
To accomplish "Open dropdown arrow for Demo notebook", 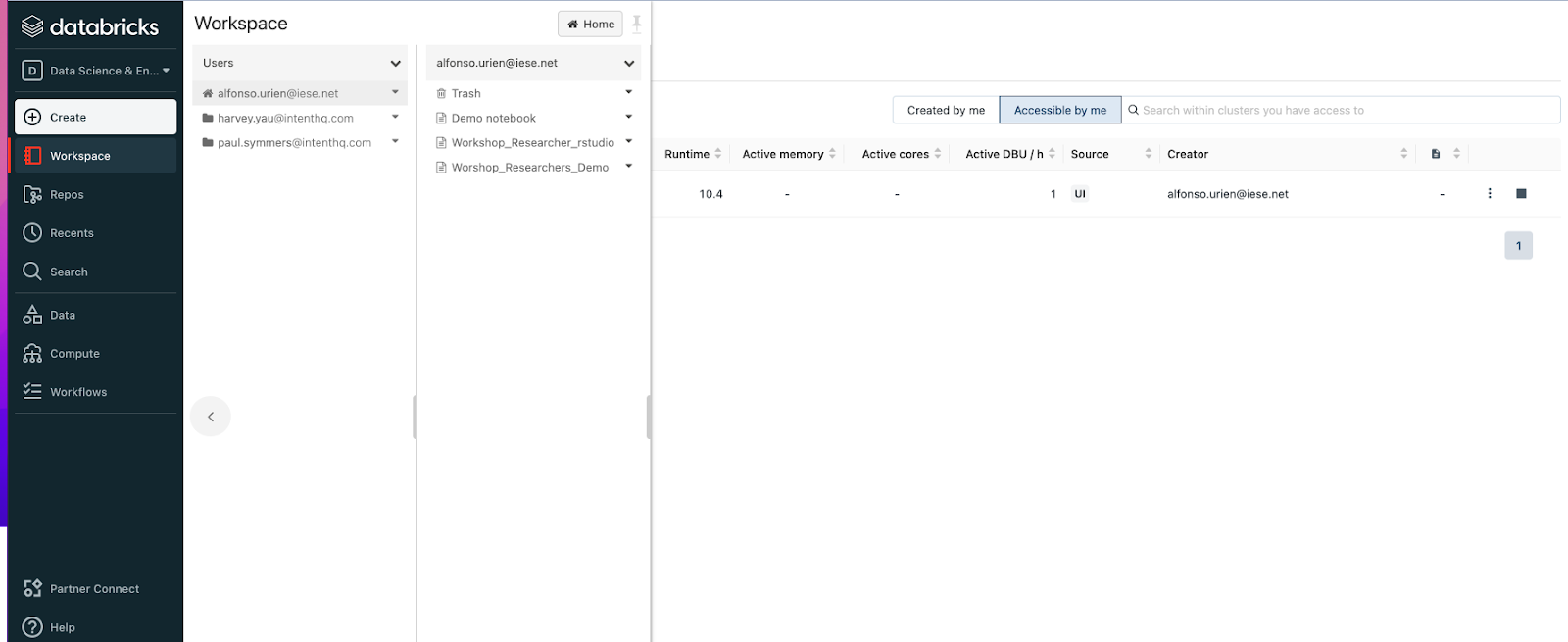I will [628, 118].
